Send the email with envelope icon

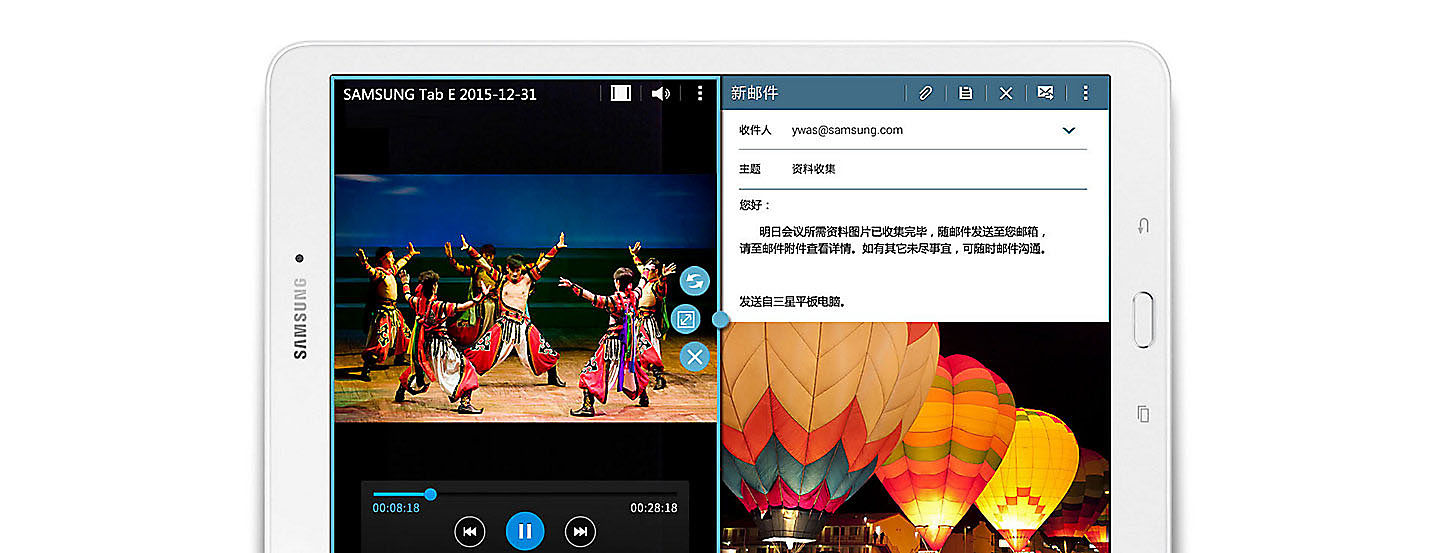[1045, 93]
